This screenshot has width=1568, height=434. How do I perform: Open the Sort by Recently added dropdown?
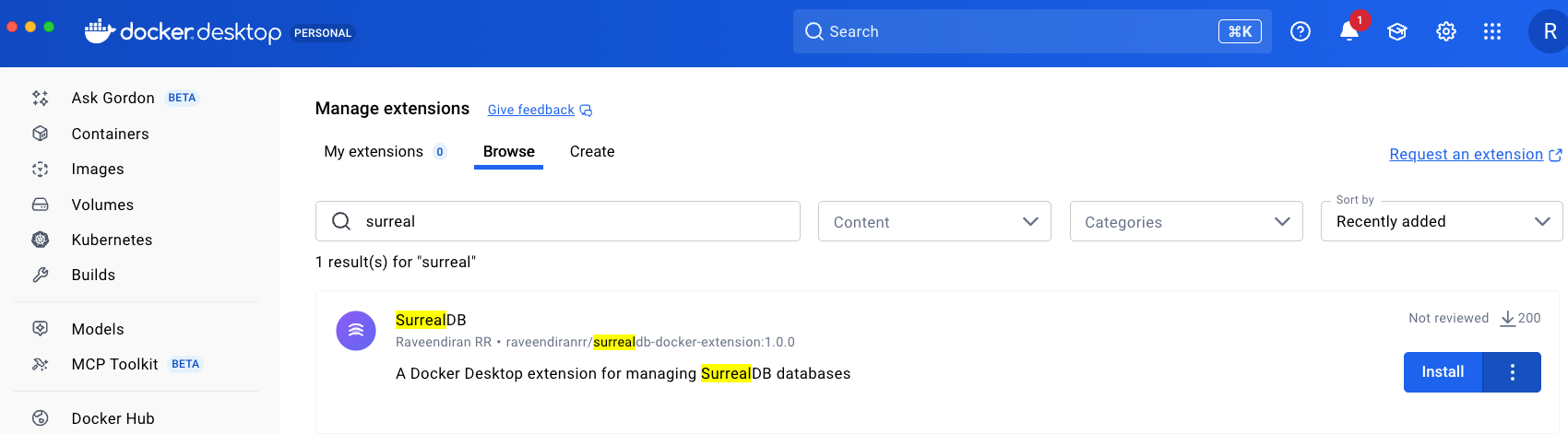point(1442,221)
